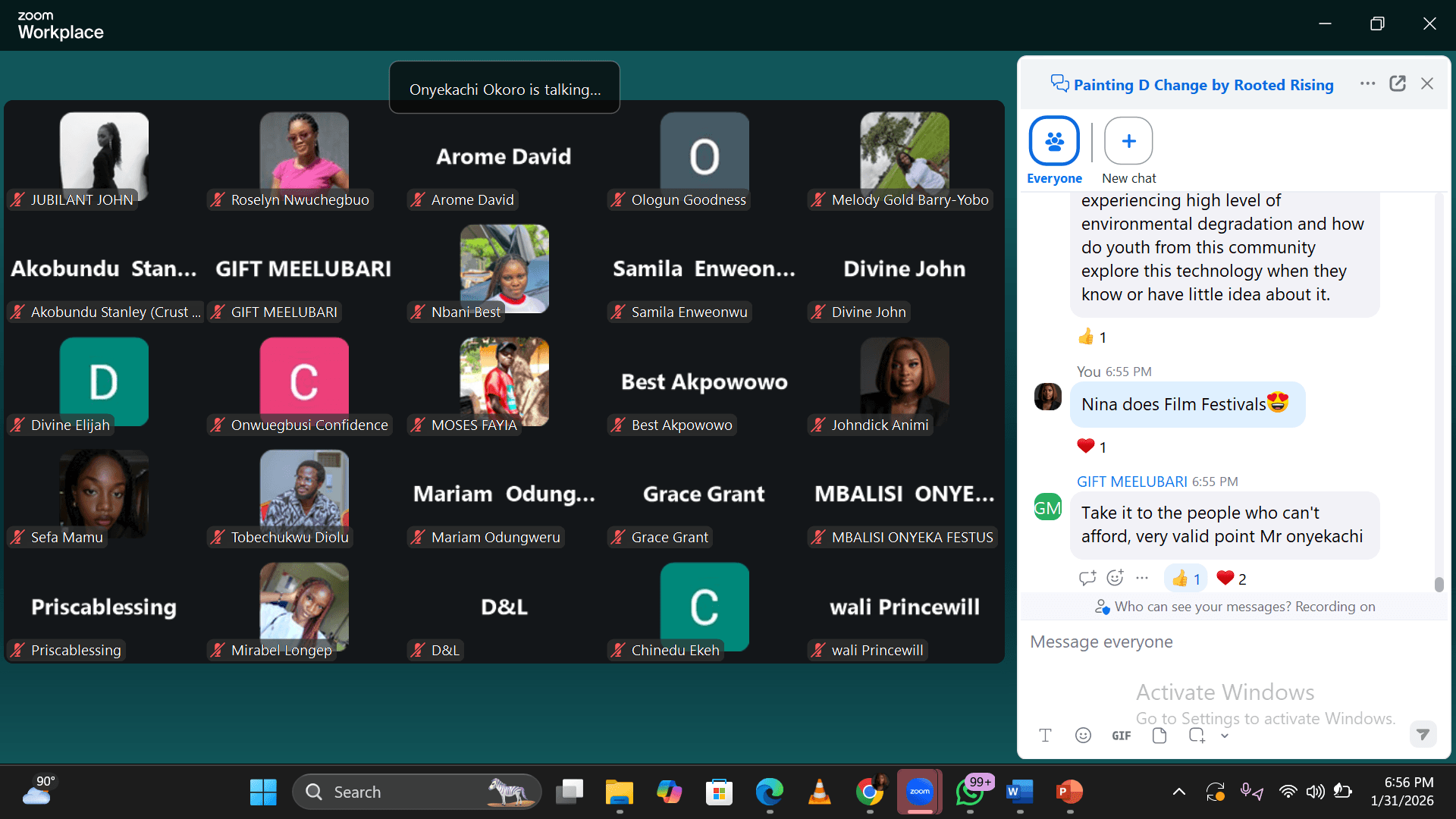Click the GIF button in chat toolbar

point(1121,736)
